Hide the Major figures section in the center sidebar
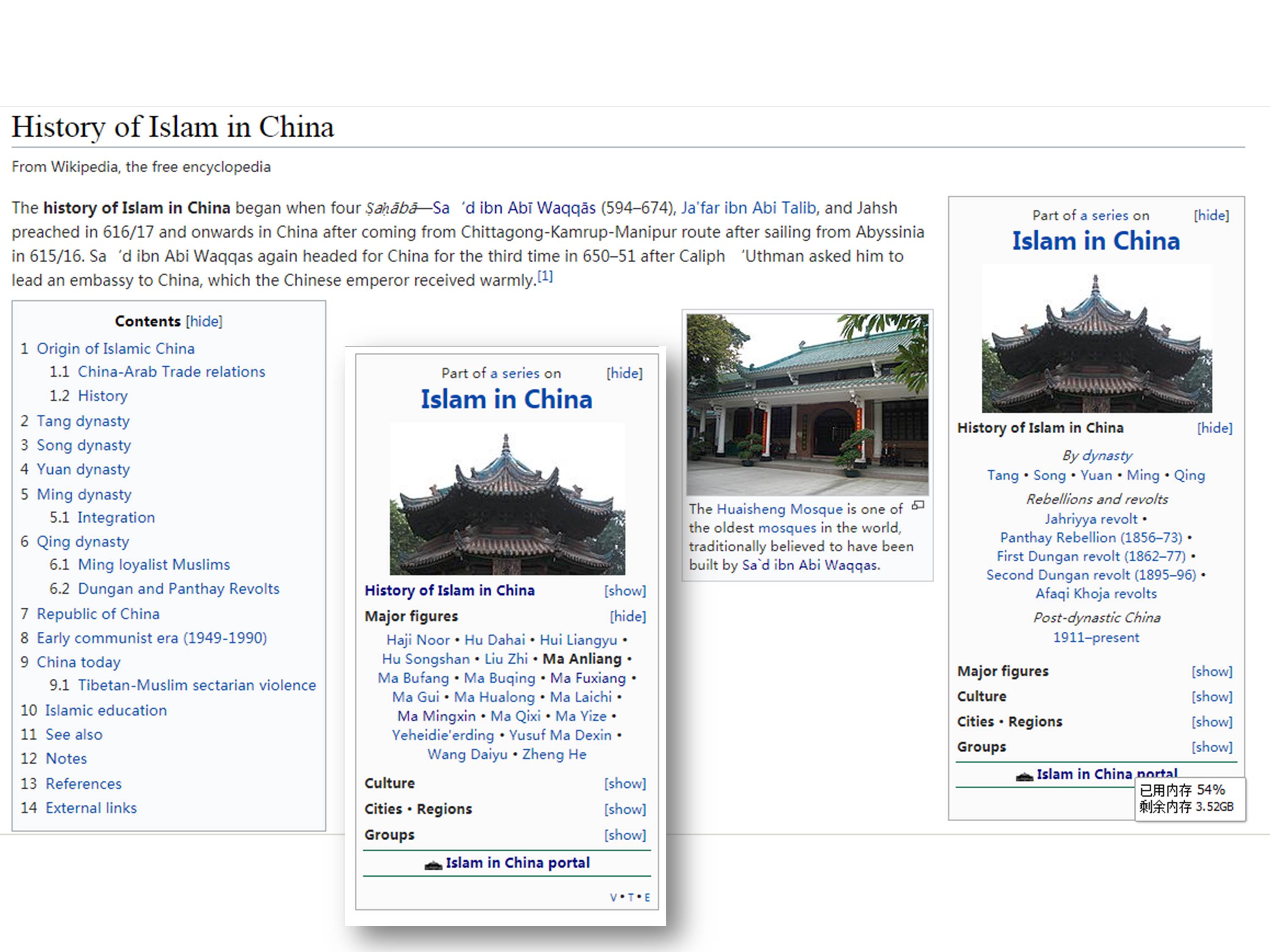1270x952 pixels. coord(627,616)
